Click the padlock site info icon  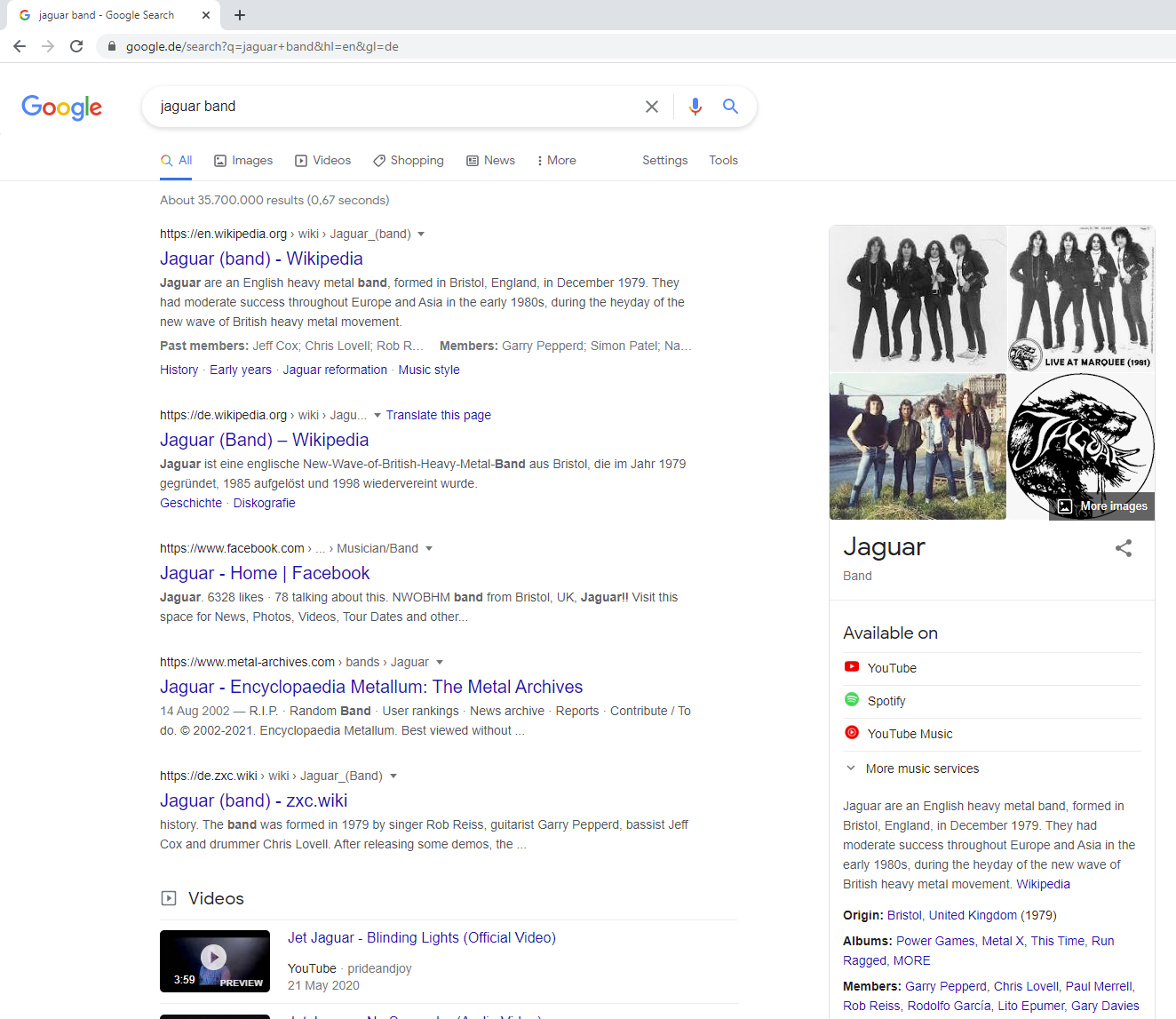click(112, 46)
